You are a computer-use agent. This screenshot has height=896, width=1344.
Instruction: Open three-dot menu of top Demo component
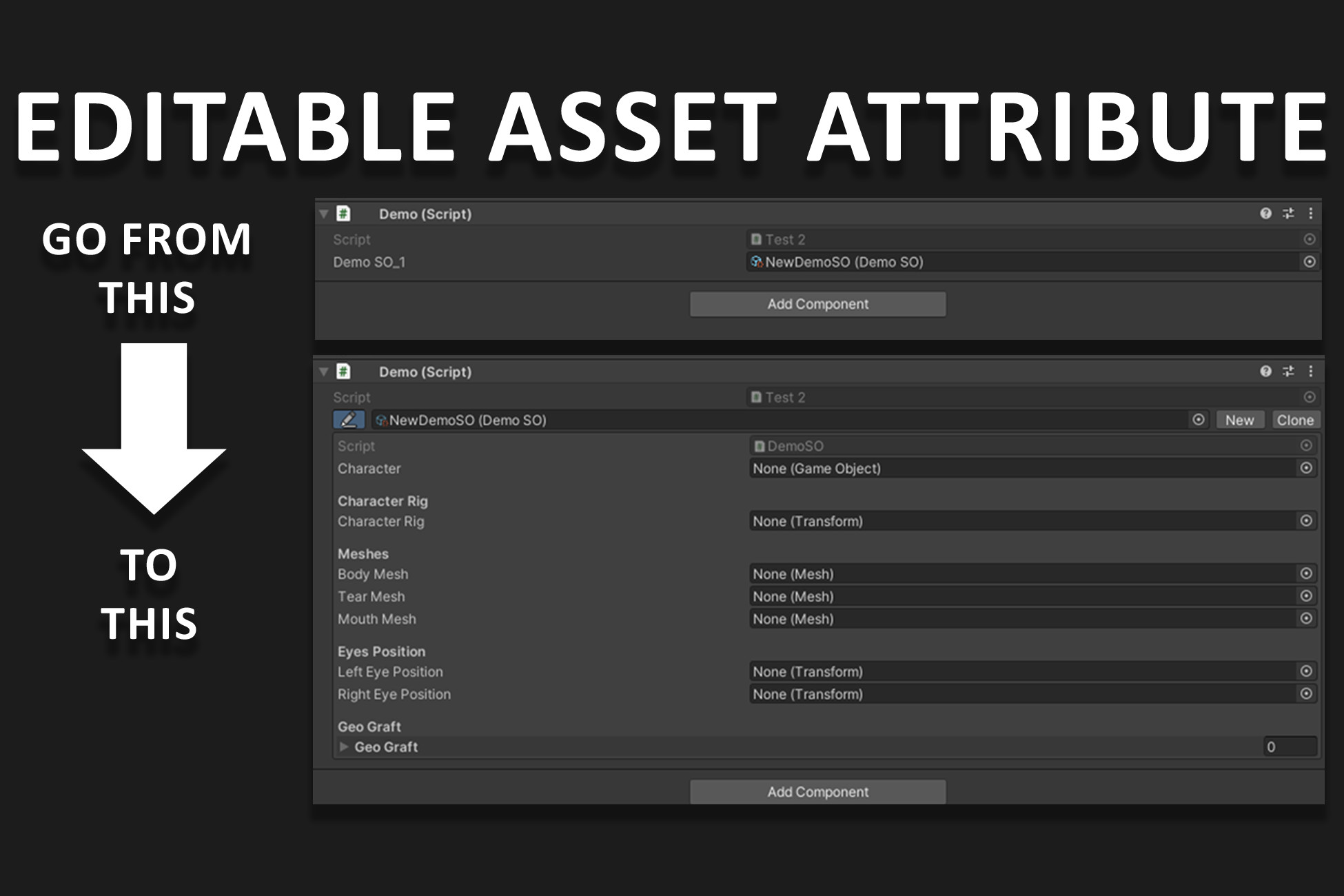click(x=1310, y=214)
